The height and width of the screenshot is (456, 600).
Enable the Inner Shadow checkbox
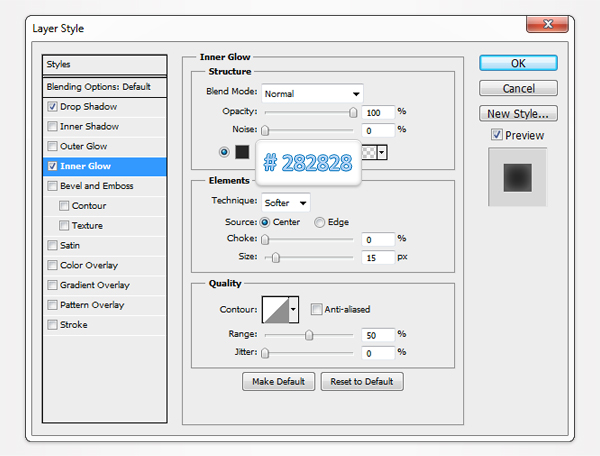coord(52,127)
